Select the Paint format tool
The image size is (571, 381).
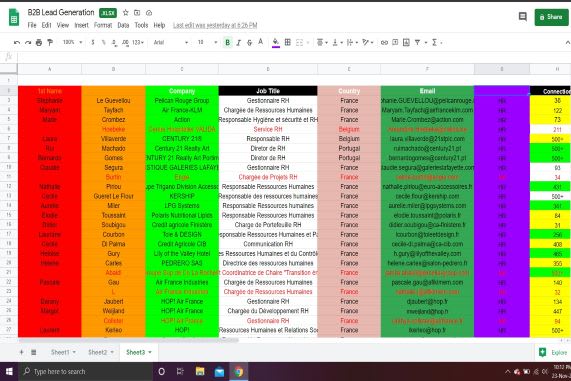click(x=50, y=43)
